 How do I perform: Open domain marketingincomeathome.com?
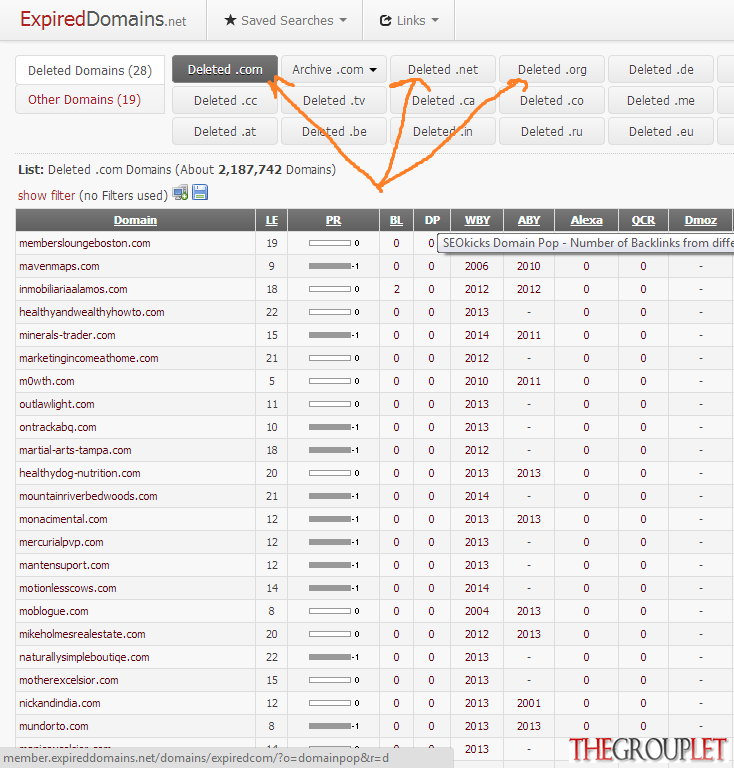[89, 358]
